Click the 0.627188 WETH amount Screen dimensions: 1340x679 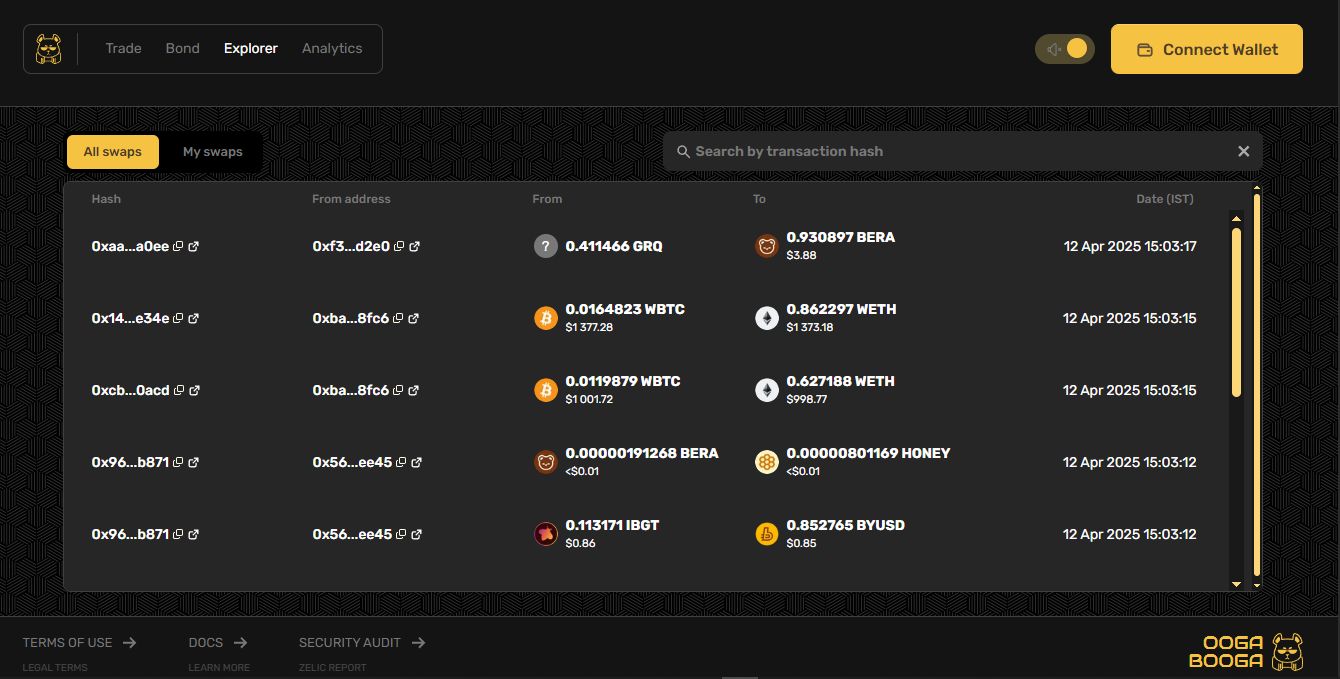pos(840,381)
